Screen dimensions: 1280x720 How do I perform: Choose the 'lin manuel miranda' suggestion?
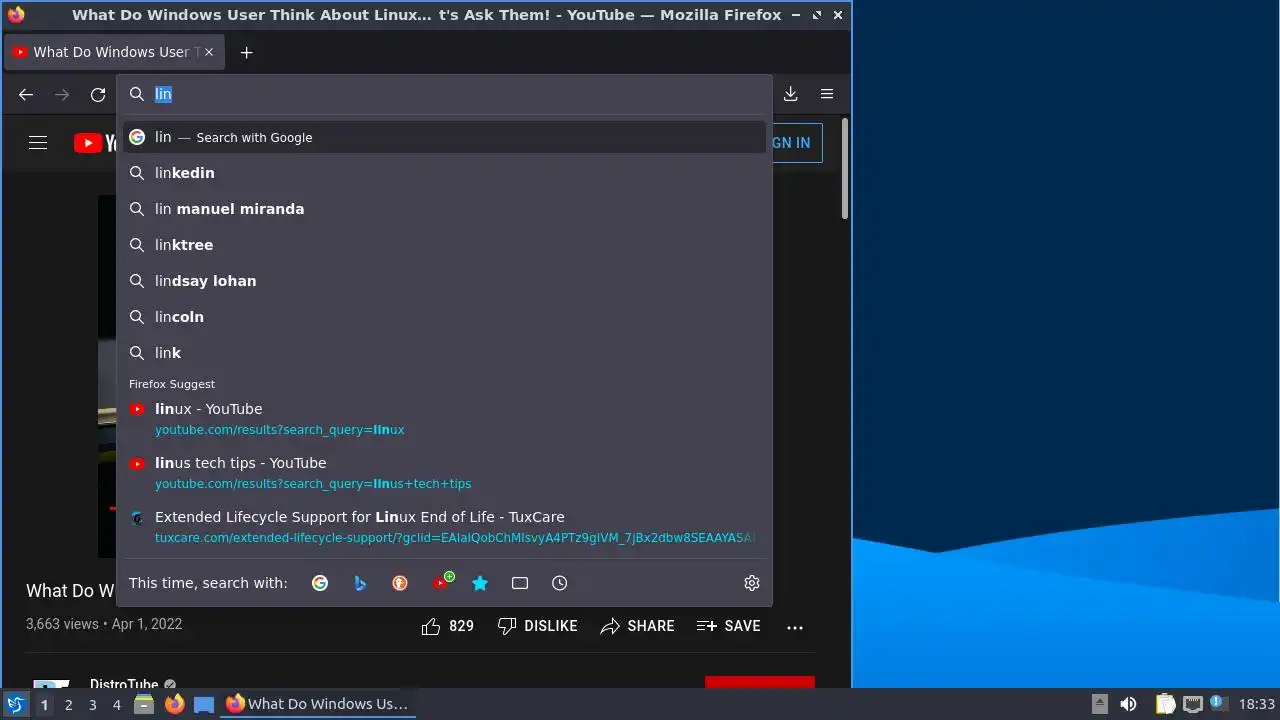pos(445,209)
